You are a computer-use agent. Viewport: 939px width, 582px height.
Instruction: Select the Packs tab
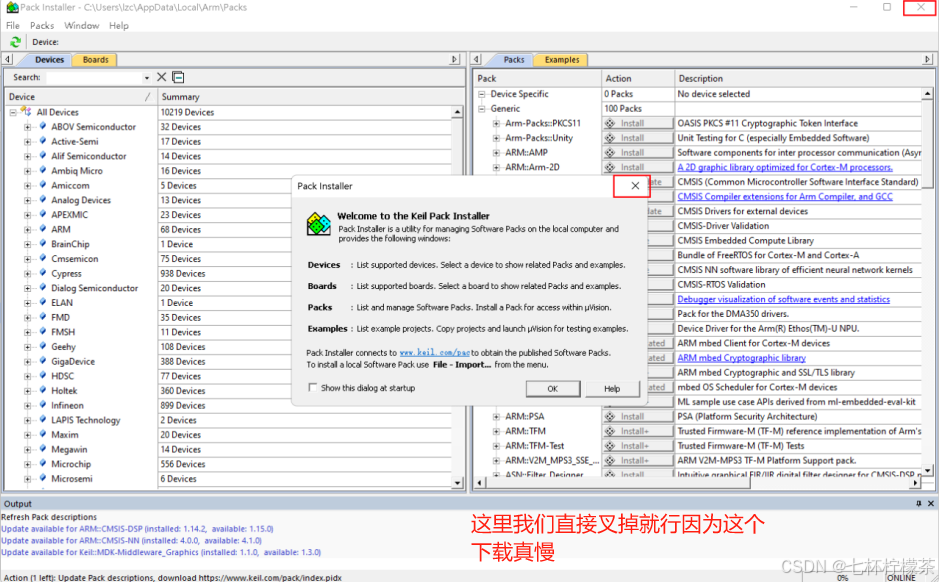tap(514, 60)
